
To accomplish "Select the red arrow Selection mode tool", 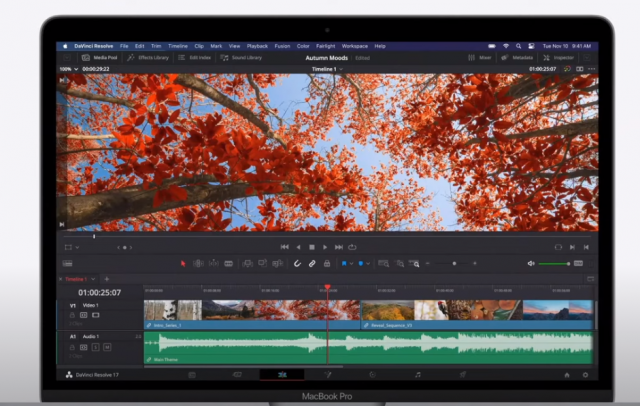I will tap(183, 264).
